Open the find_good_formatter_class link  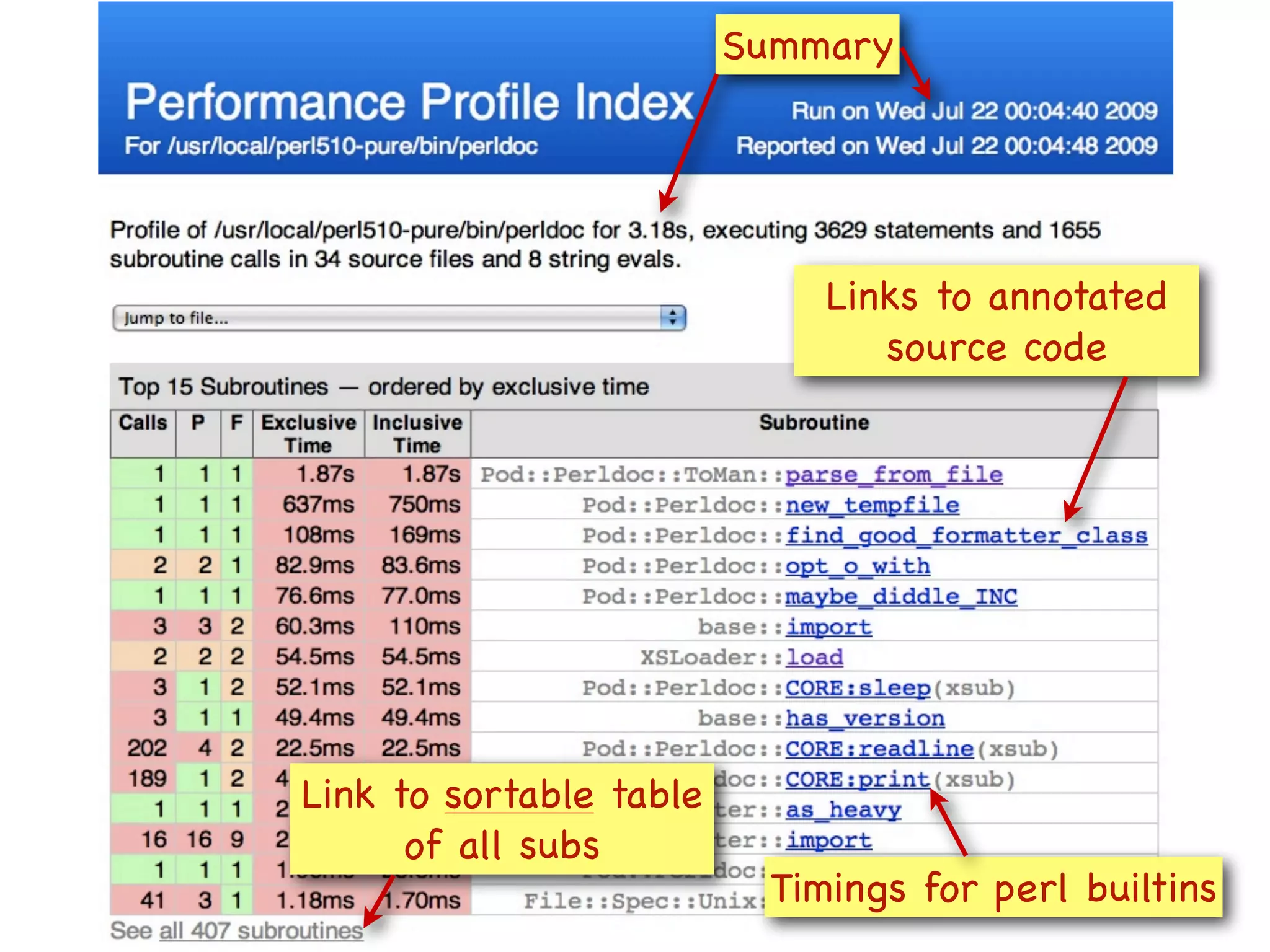[966, 535]
